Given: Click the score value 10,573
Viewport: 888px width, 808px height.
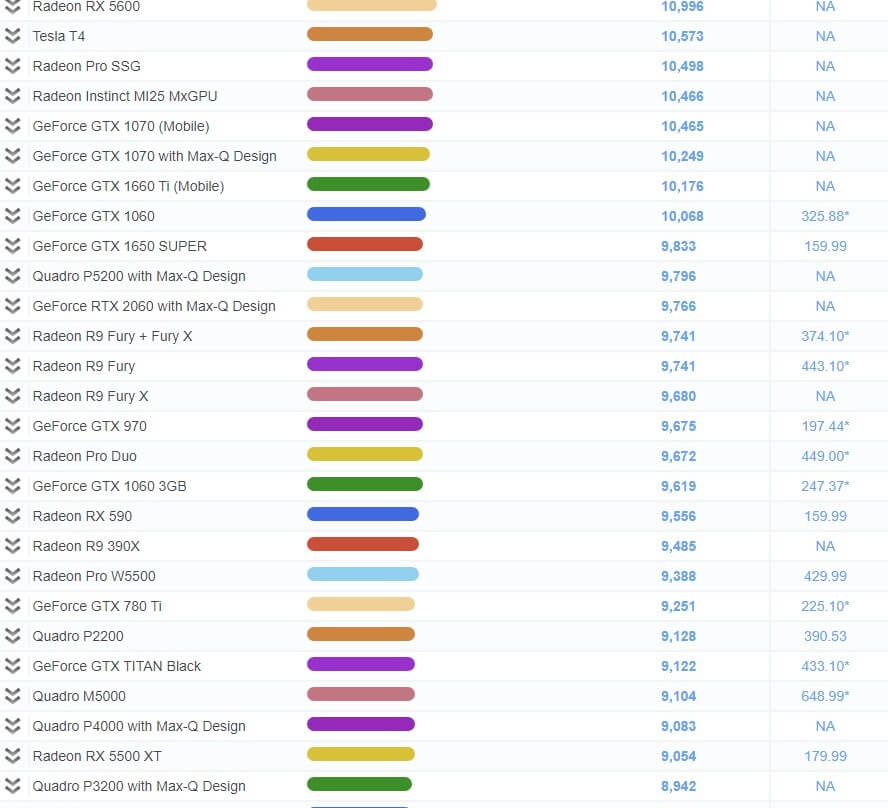Looking at the screenshot, I should (682, 36).
